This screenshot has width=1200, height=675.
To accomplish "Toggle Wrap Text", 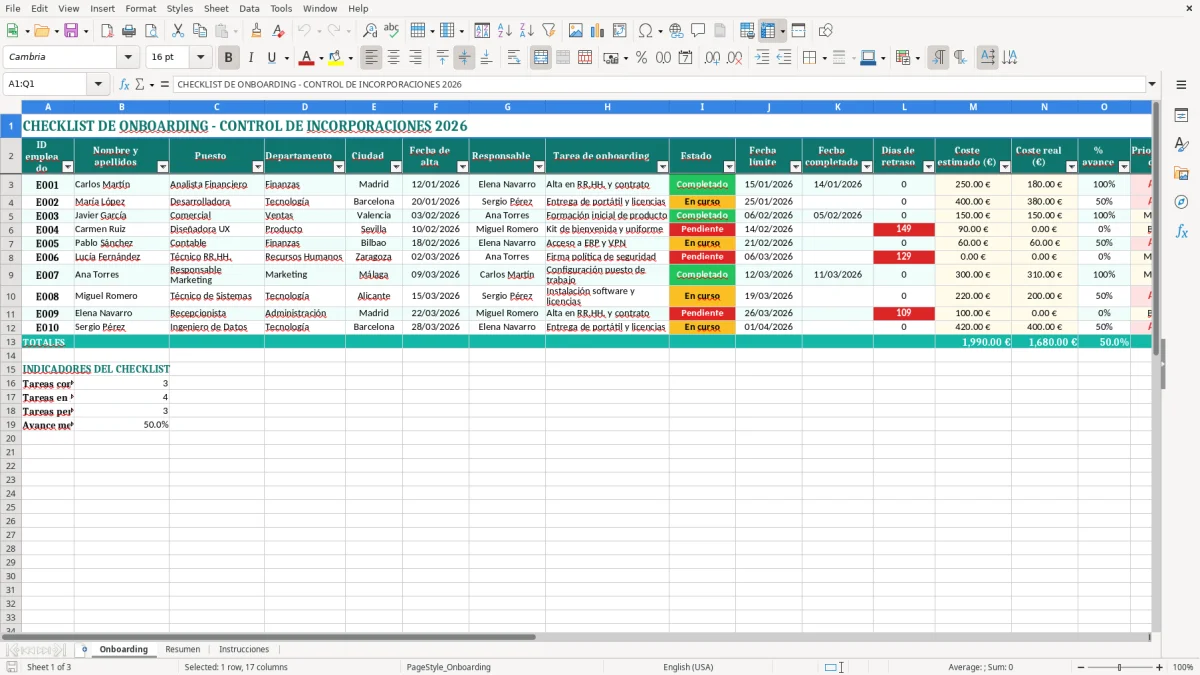I will [514, 58].
